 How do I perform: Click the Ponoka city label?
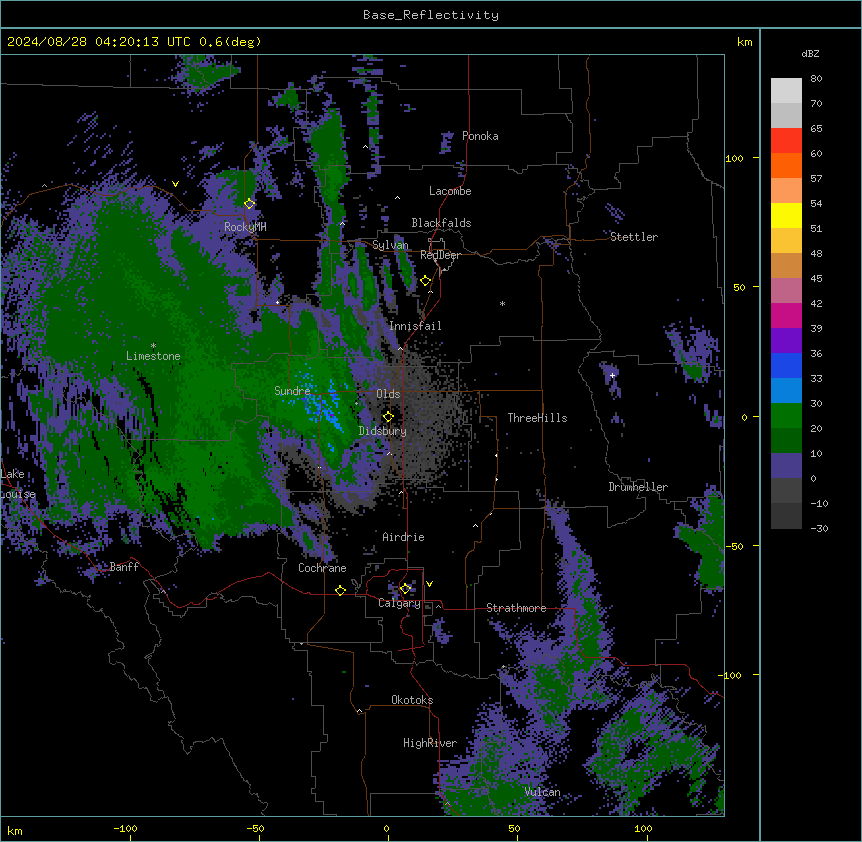[480, 136]
